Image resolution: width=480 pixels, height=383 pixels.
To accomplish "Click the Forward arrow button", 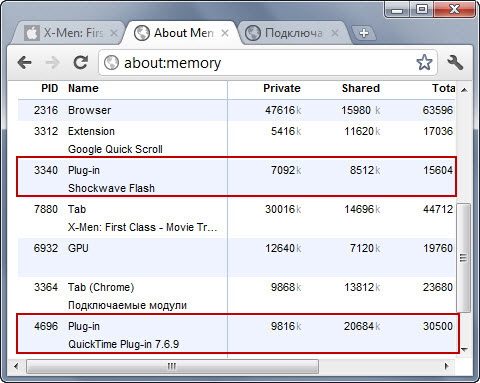I will 52,62.
